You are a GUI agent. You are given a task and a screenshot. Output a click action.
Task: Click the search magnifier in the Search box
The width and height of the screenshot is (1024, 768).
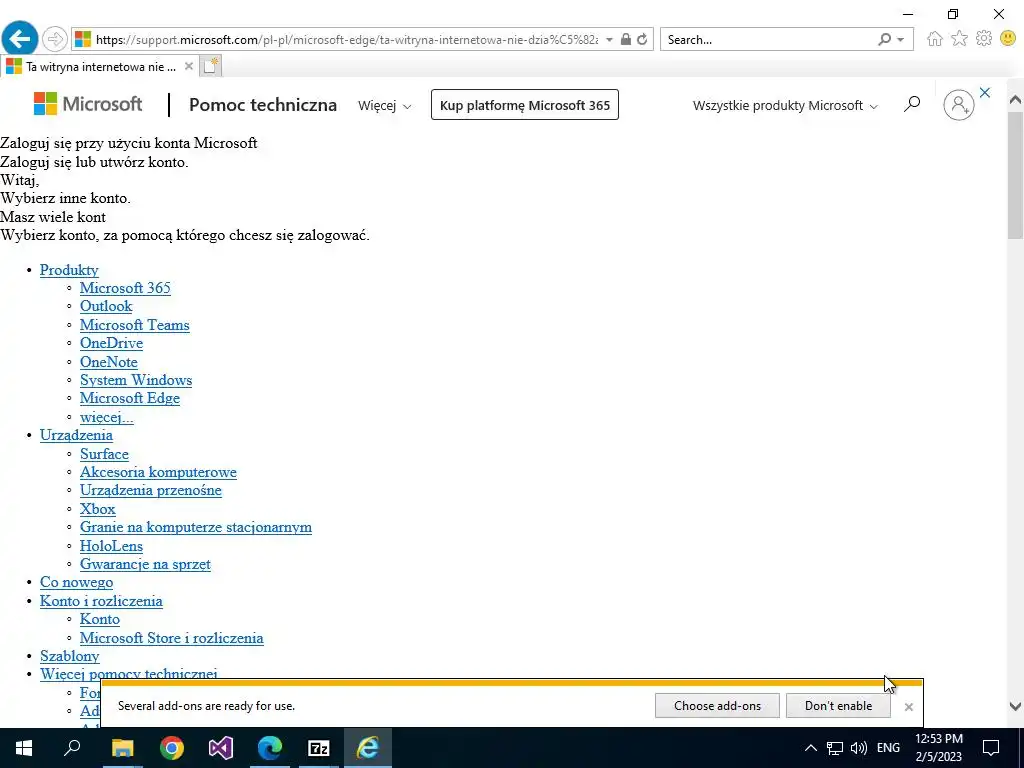(x=884, y=39)
